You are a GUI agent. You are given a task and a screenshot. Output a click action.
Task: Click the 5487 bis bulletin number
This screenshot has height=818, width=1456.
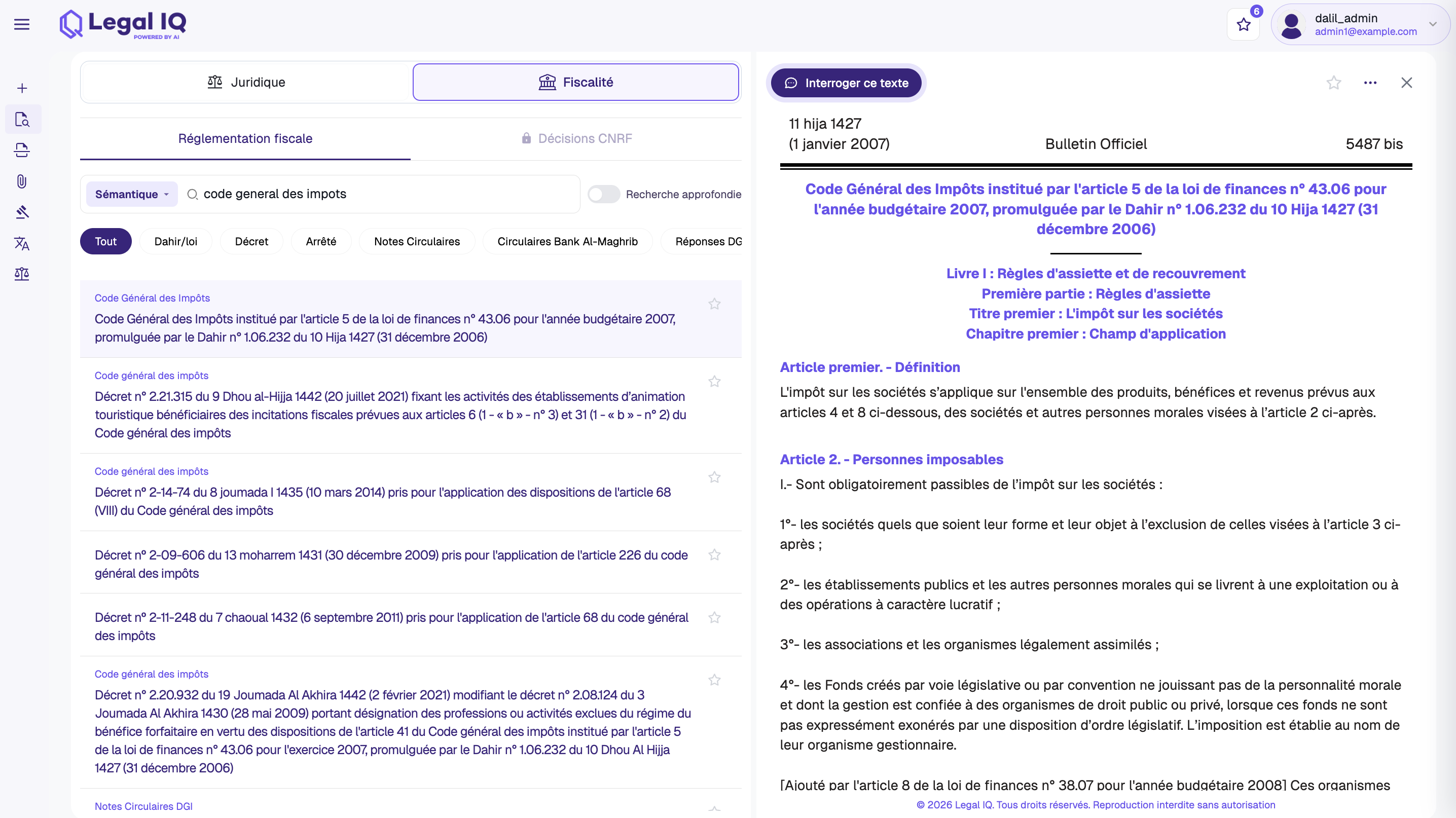click(x=1374, y=144)
